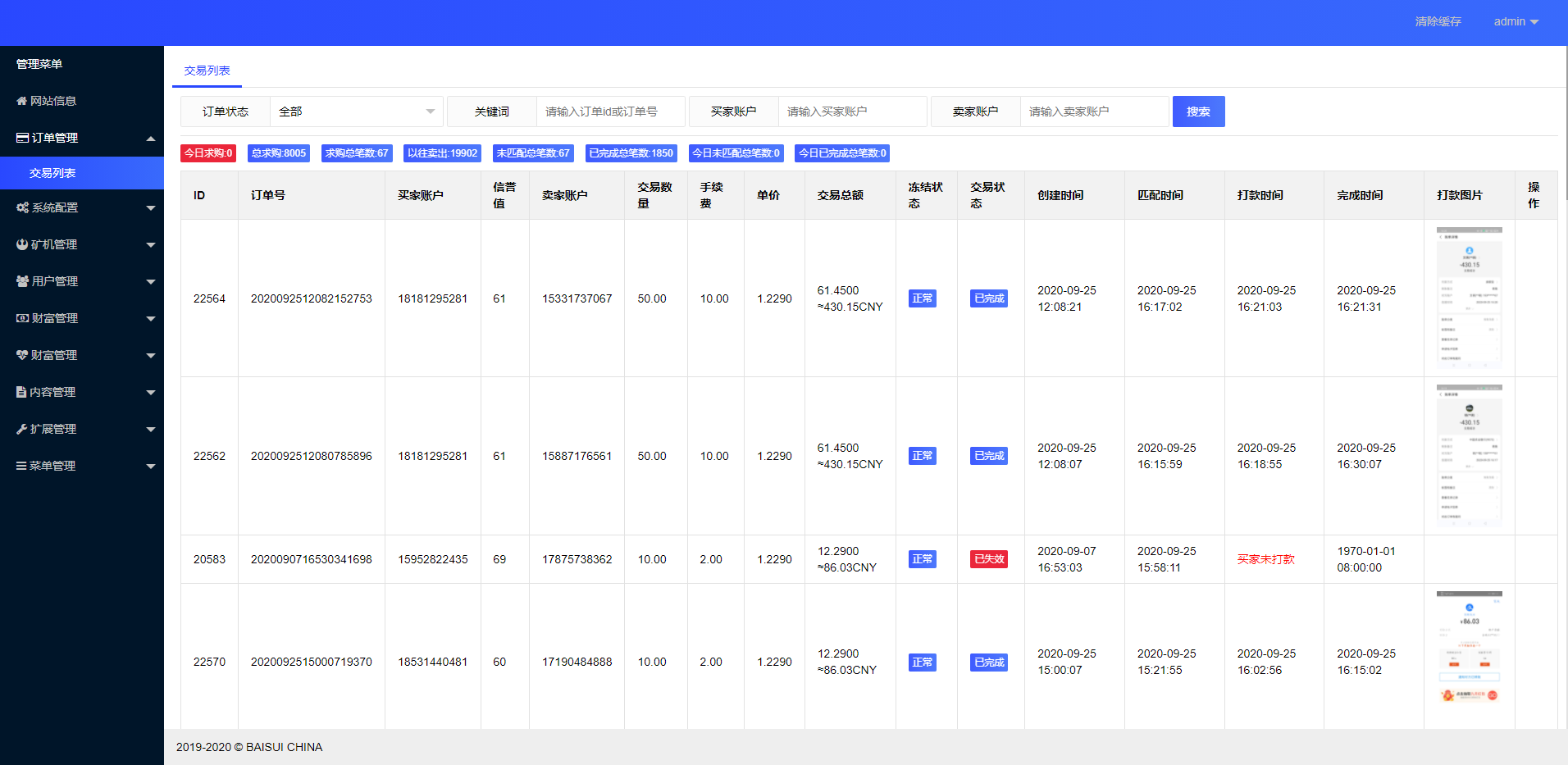The image size is (1568, 765).
Task: Select 交易列表 in the sidebar
Action: (x=52, y=173)
